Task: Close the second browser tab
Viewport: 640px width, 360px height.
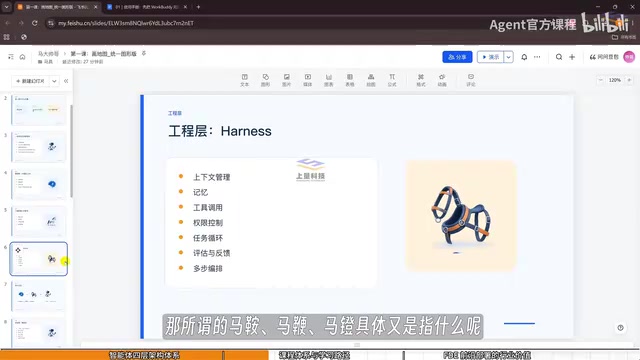Action: 185,7
